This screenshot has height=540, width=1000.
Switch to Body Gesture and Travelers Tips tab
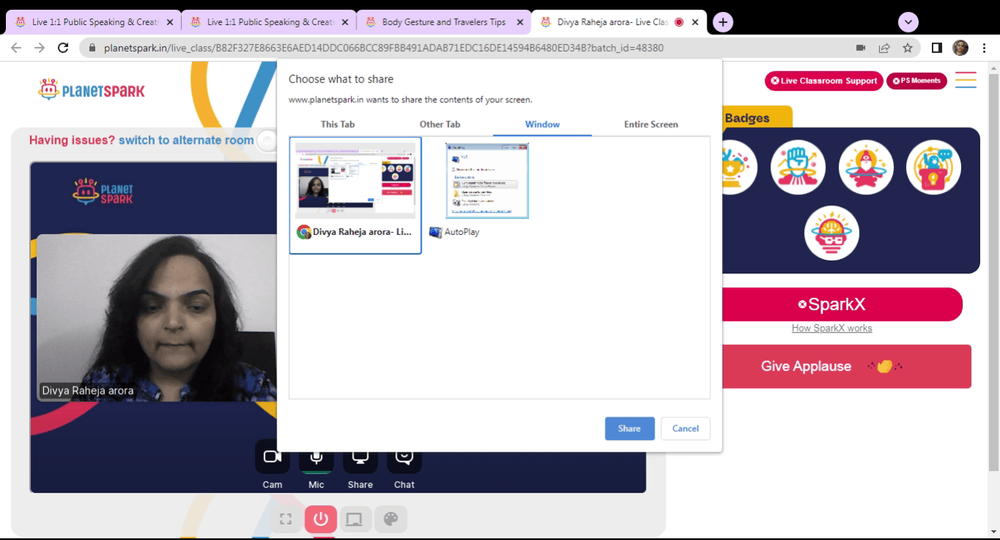pos(444,22)
